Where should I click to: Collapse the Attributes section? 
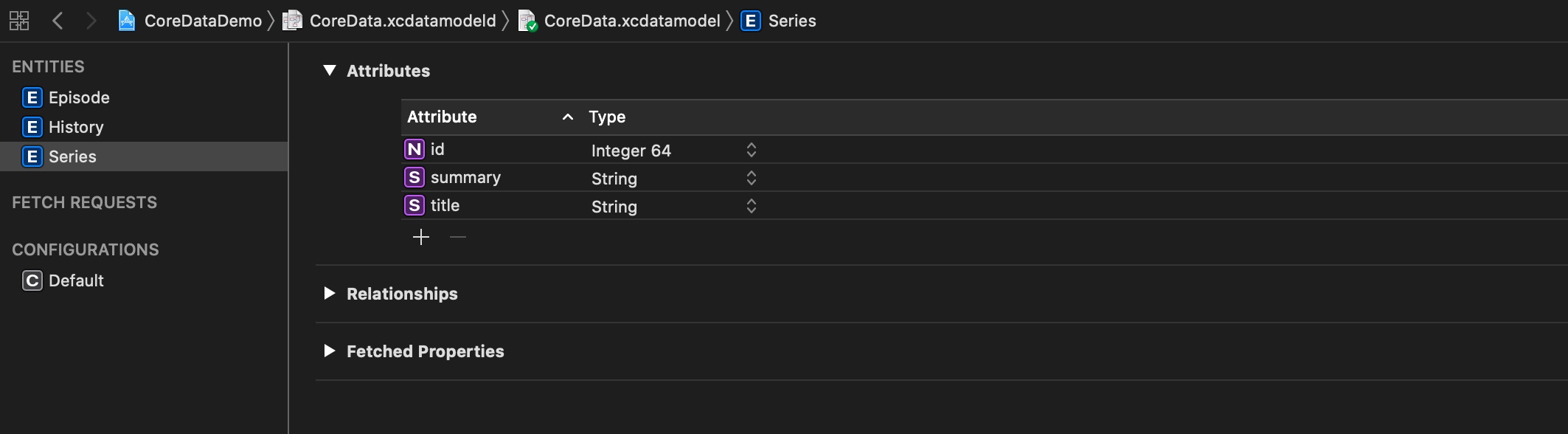(330, 70)
